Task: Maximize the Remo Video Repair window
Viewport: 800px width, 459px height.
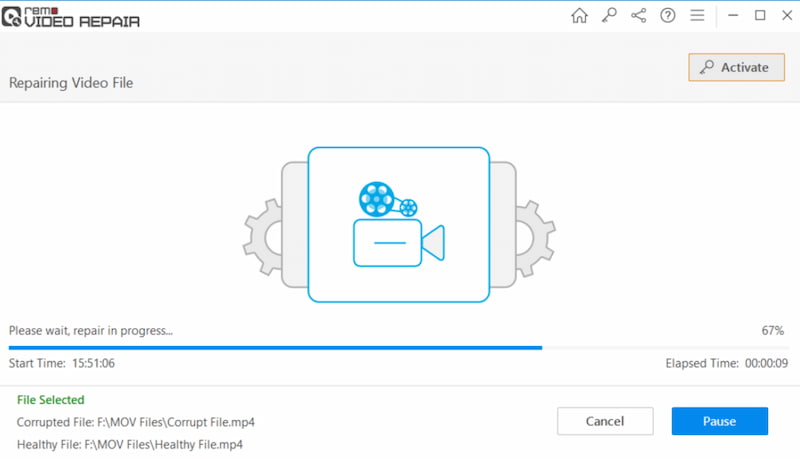Action: (x=760, y=16)
